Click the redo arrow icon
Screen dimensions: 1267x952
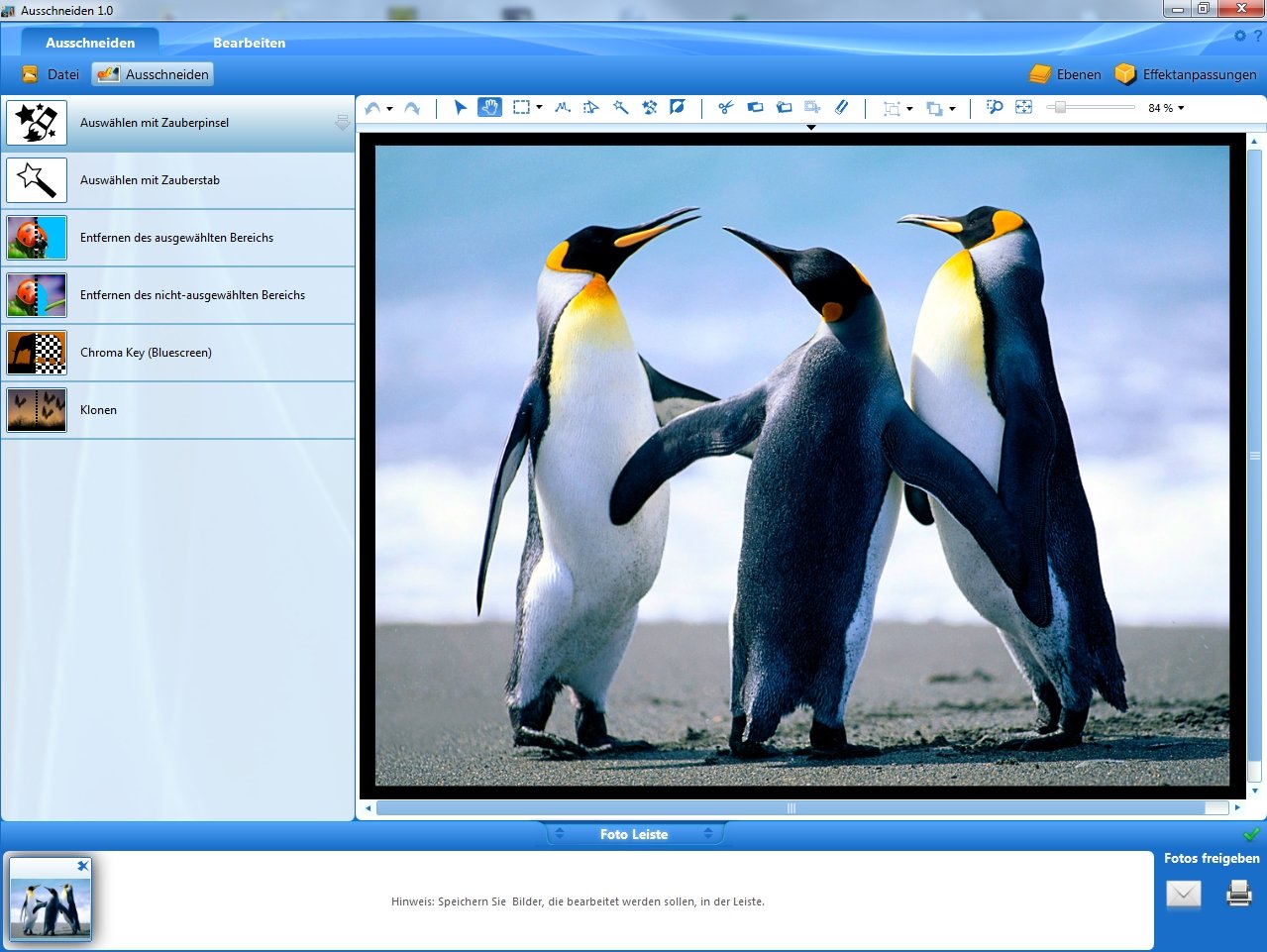click(412, 108)
